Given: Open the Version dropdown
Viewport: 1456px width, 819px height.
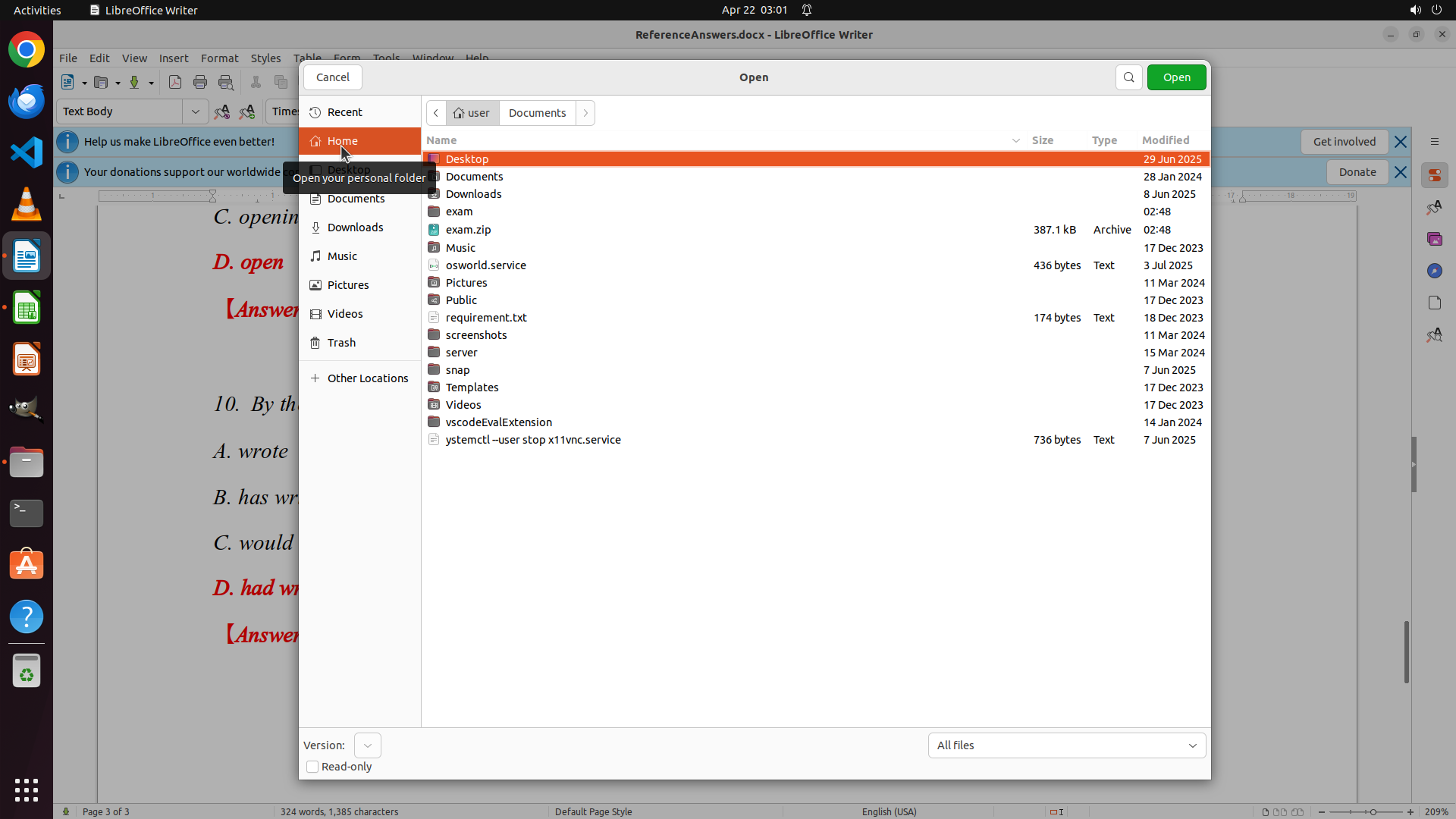Looking at the screenshot, I should pyautogui.click(x=368, y=745).
